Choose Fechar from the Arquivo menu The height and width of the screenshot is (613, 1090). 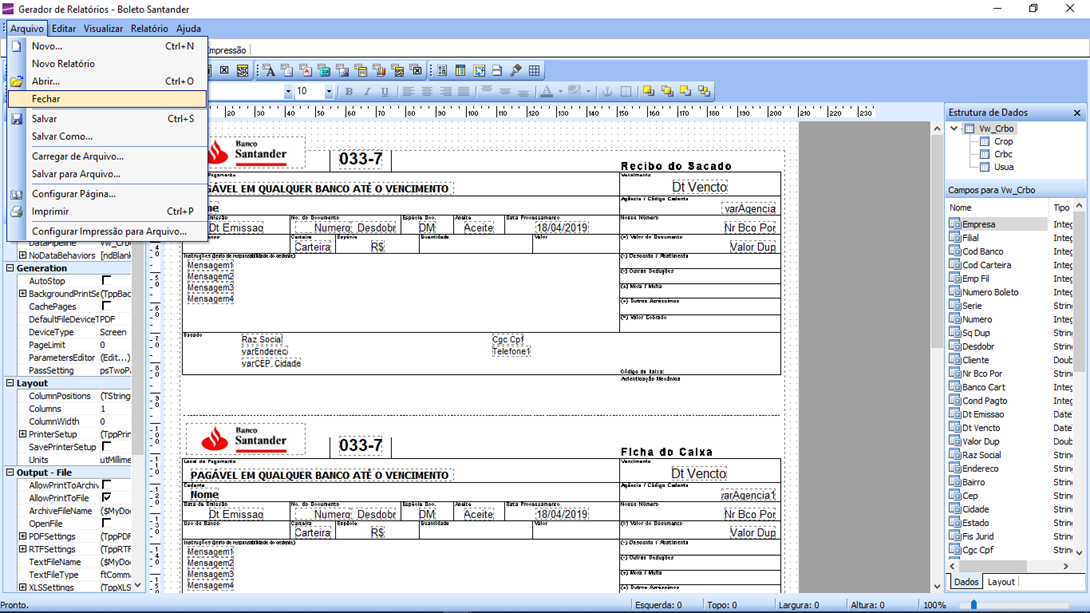tap(46, 99)
